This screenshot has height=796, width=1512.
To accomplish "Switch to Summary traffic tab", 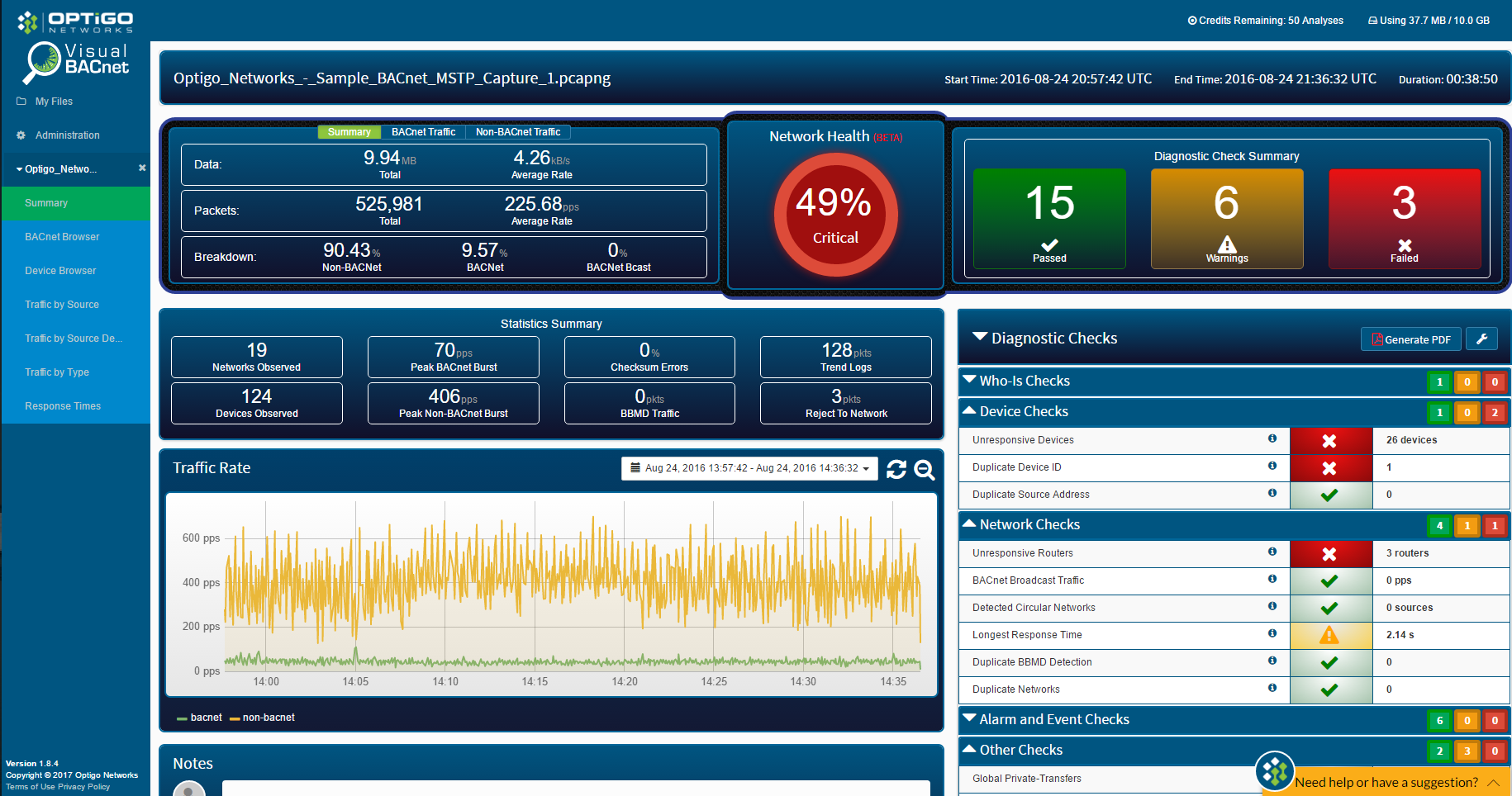I will [349, 132].
